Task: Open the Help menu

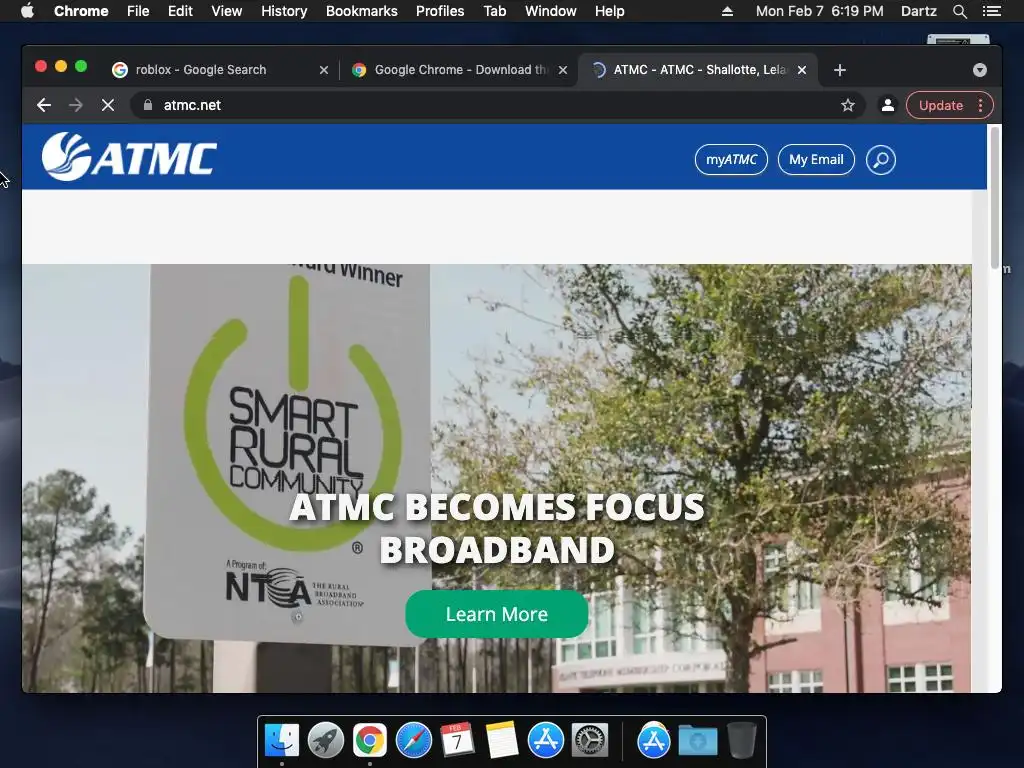Action: pyautogui.click(x=609, y=11)
